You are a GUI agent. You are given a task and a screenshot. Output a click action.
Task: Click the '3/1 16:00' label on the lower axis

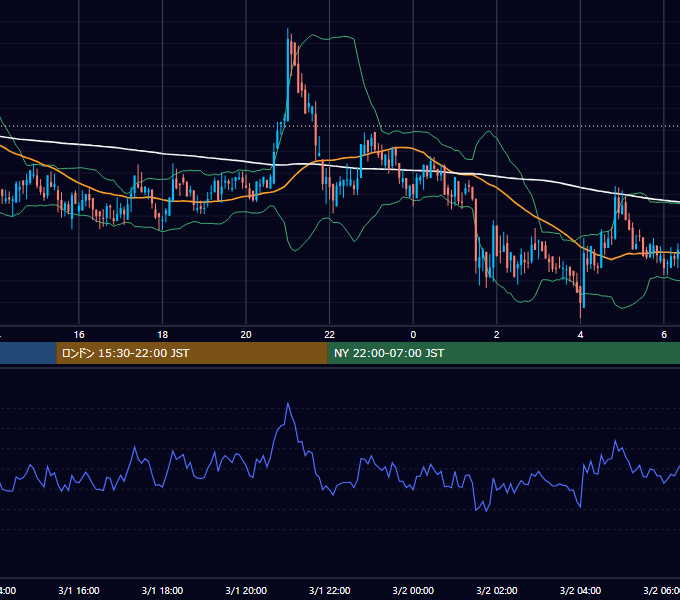[79, 590]
